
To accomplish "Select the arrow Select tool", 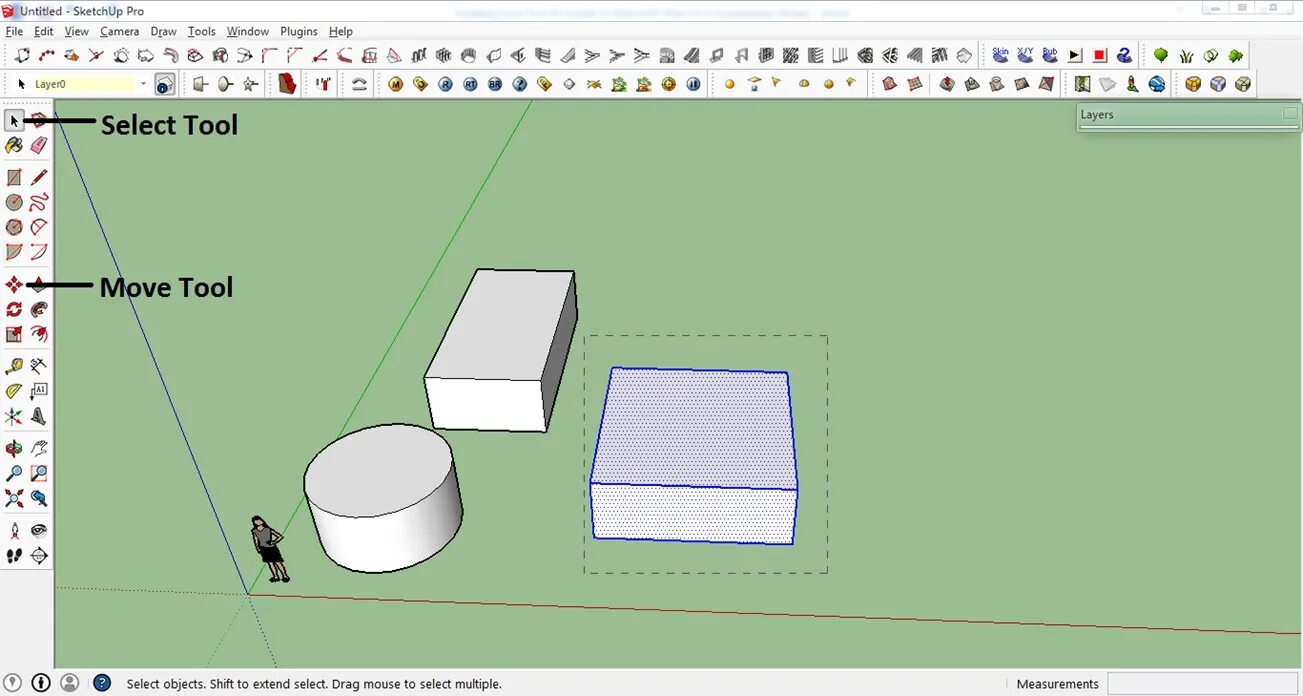I will tap(14, 121).
